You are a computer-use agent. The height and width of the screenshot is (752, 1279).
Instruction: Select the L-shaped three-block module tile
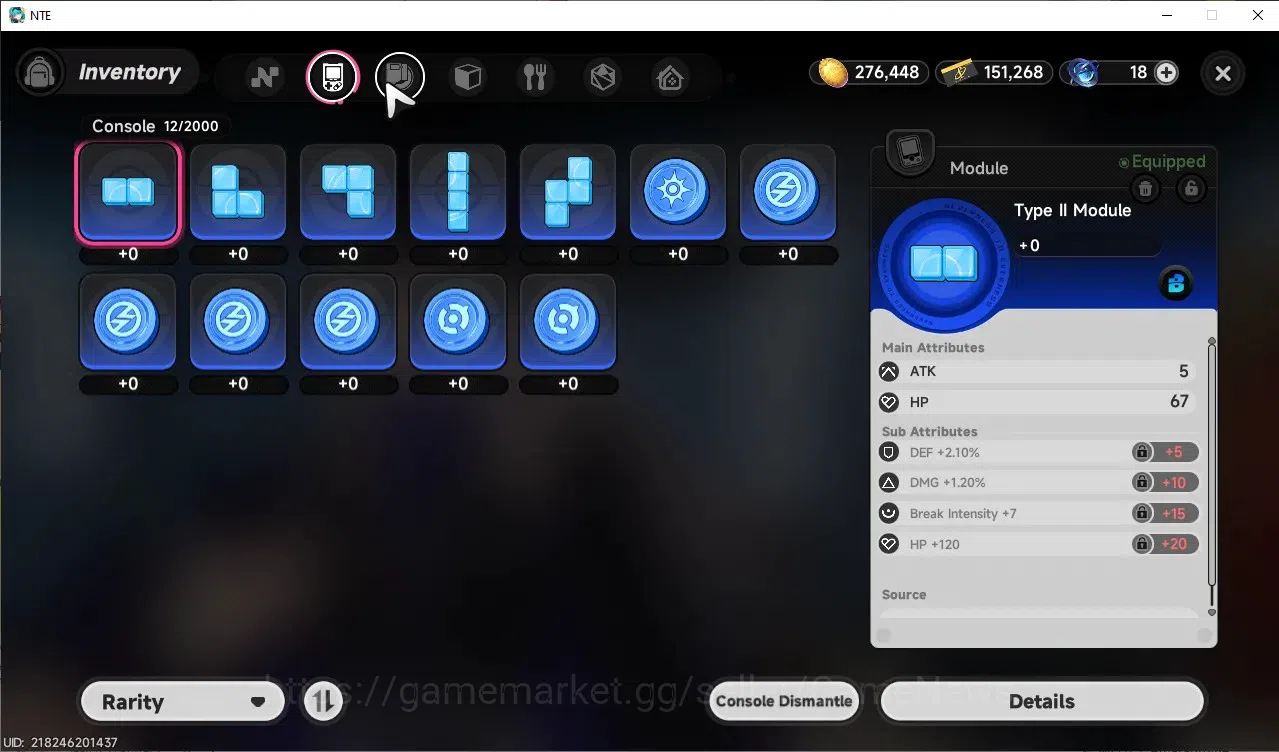238,192
